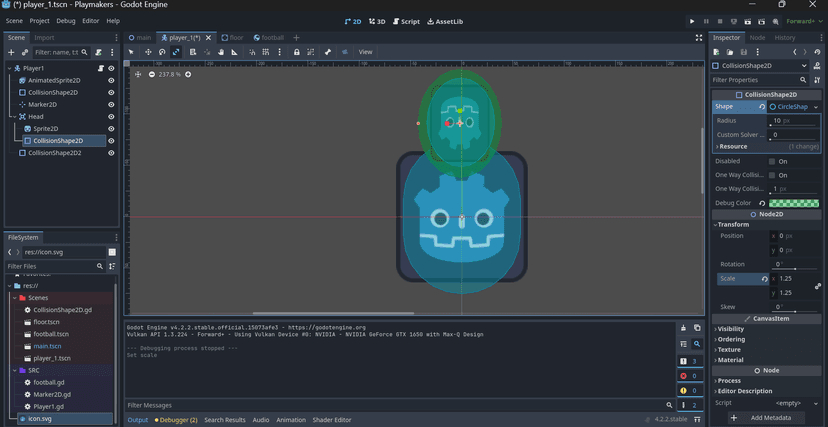This screenshot has height=427, width=828.
Task: Click the Lock selected node icon
Action: (296, 52)
